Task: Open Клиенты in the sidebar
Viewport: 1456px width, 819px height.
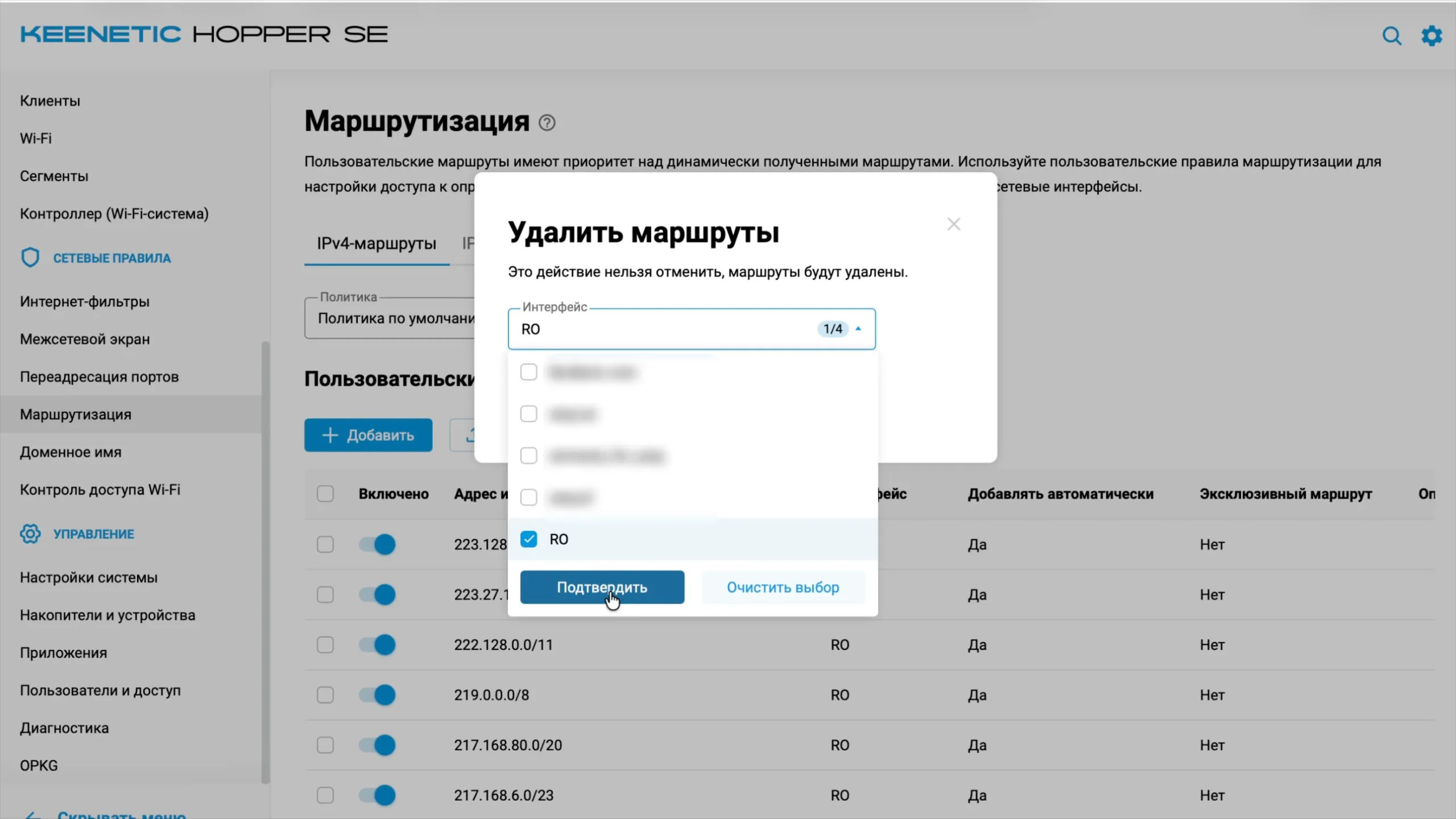Action: click(x=50, y=101)
